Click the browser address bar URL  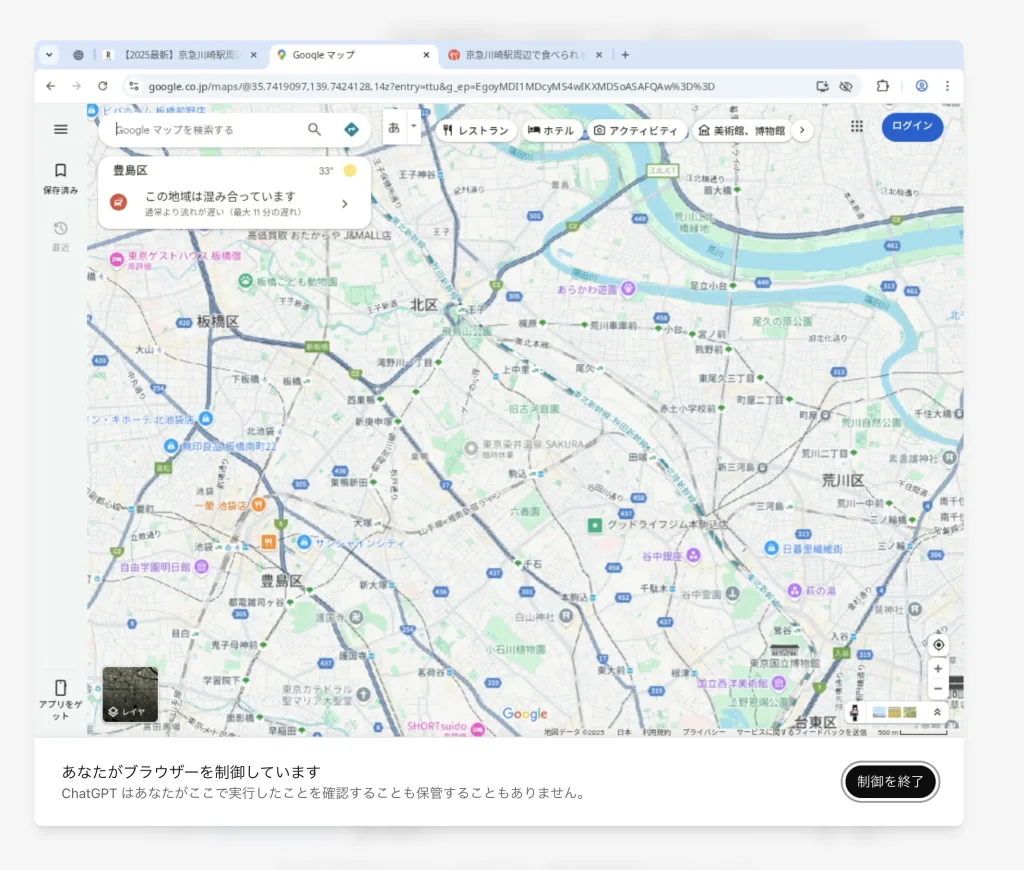click(432, 86)
